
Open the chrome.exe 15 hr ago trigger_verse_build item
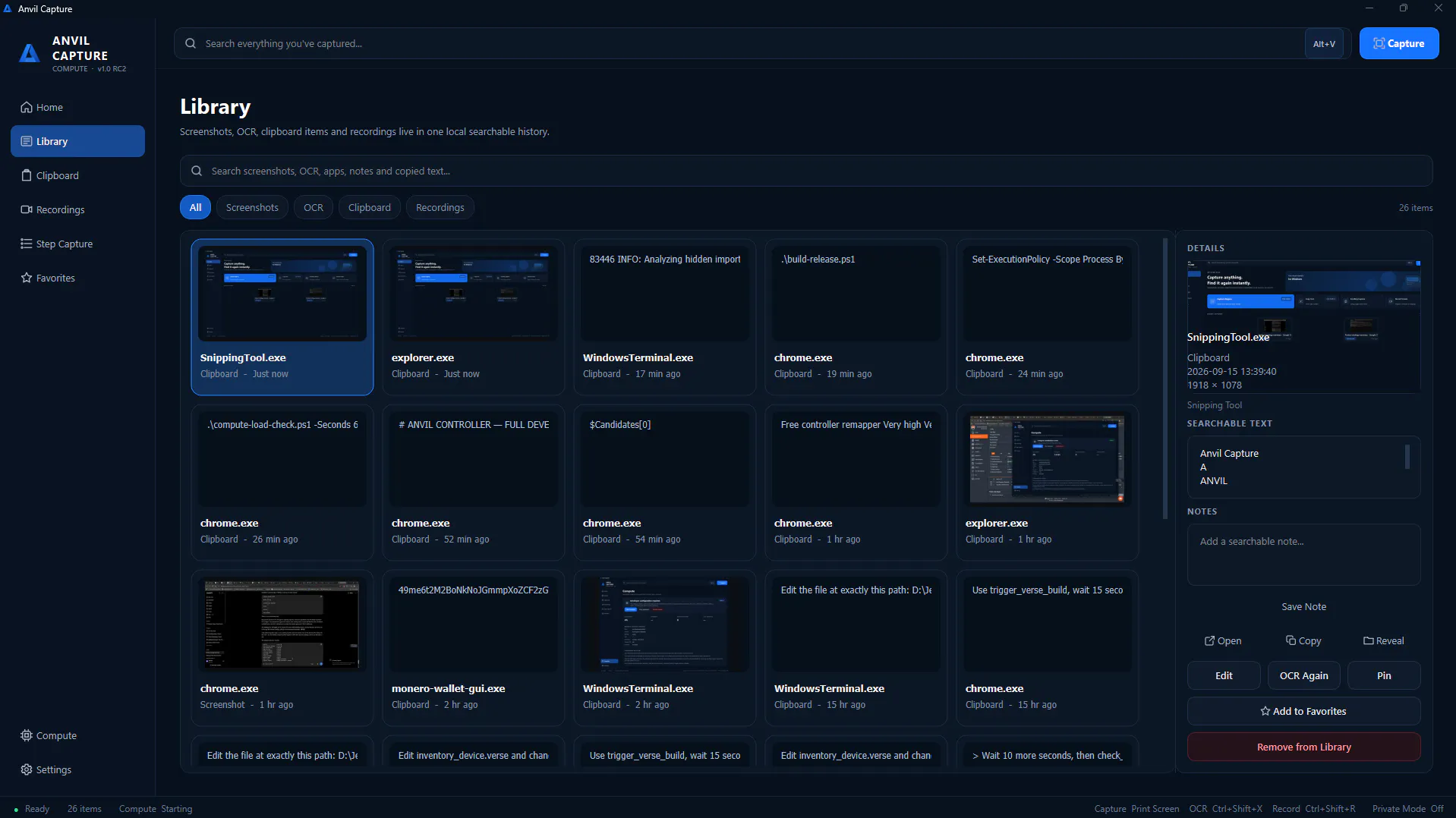pyautogui.click(x=1048, y=648)
